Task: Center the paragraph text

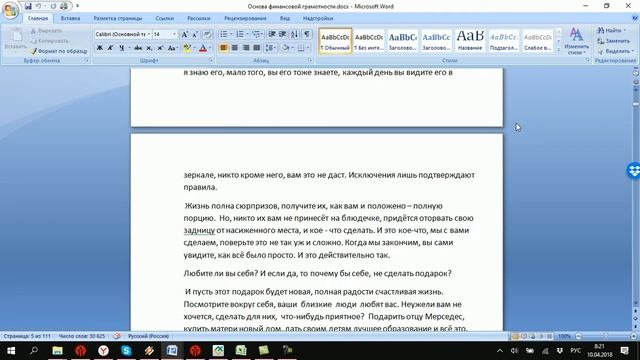Action: (235, 48)
